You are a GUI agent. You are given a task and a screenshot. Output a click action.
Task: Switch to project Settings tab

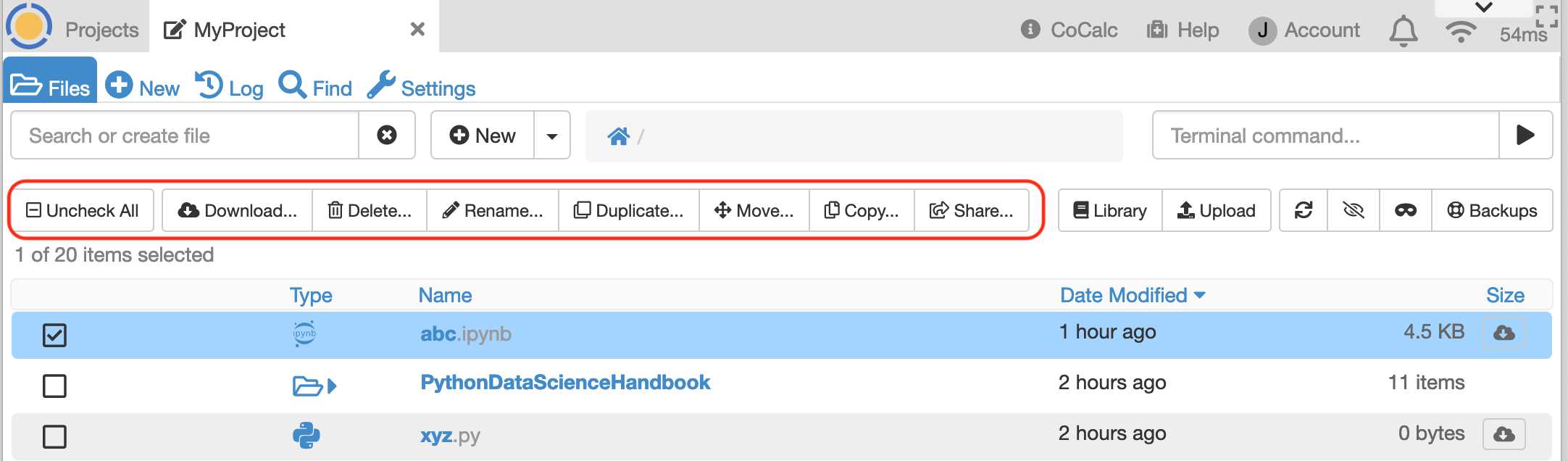pyautogui.click(x=421, y=88)
